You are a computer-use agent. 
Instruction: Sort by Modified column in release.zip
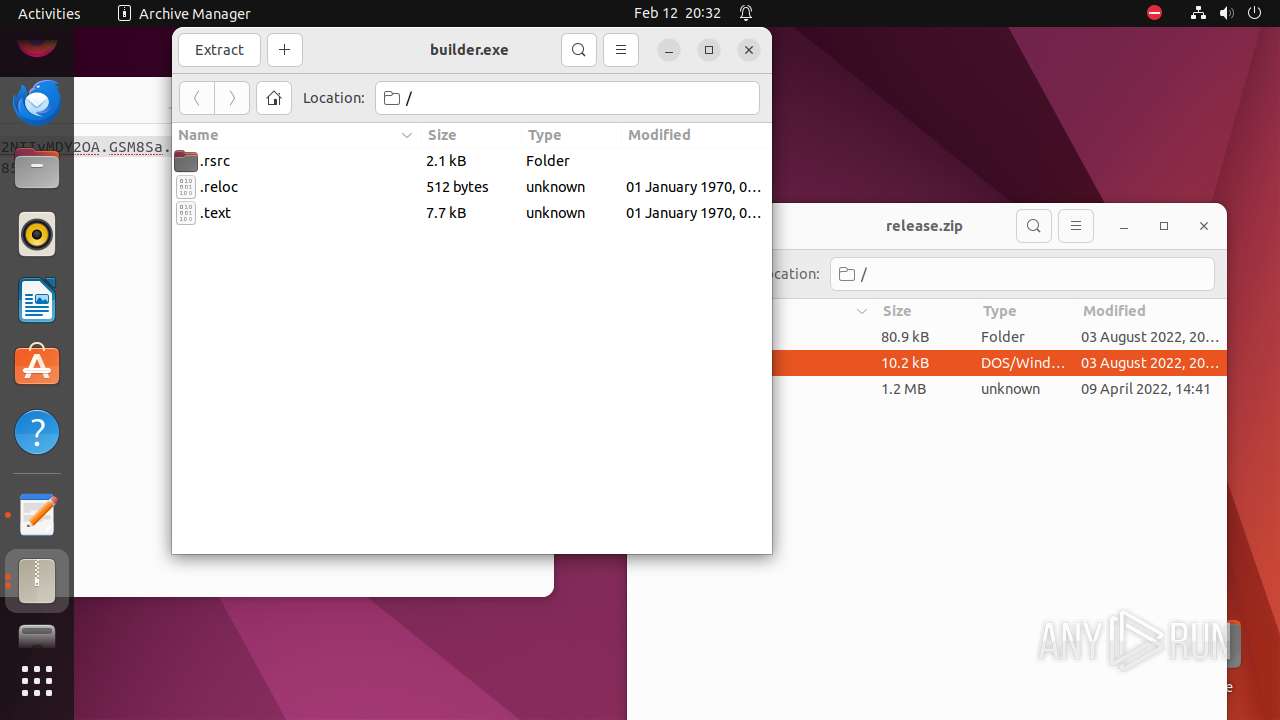[1114, 311]
